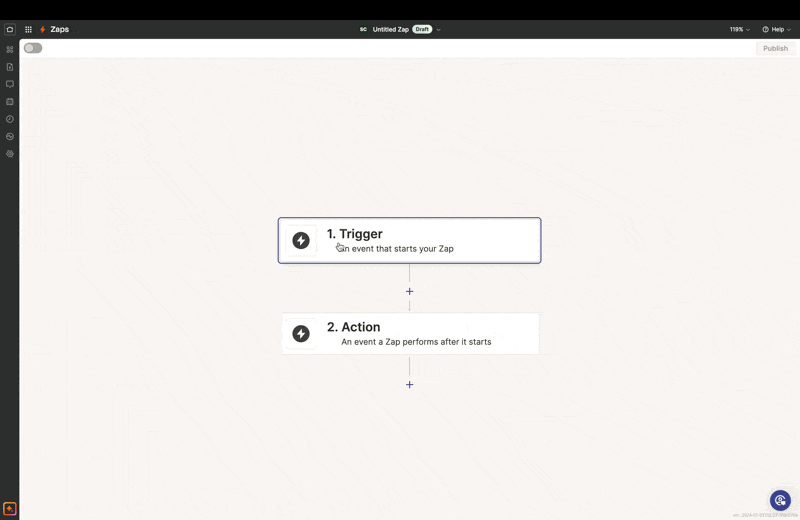This screenshot has height=520, width=800.
Task: Select the 1. Trigger step card
Action: click(x=410, y=240)
